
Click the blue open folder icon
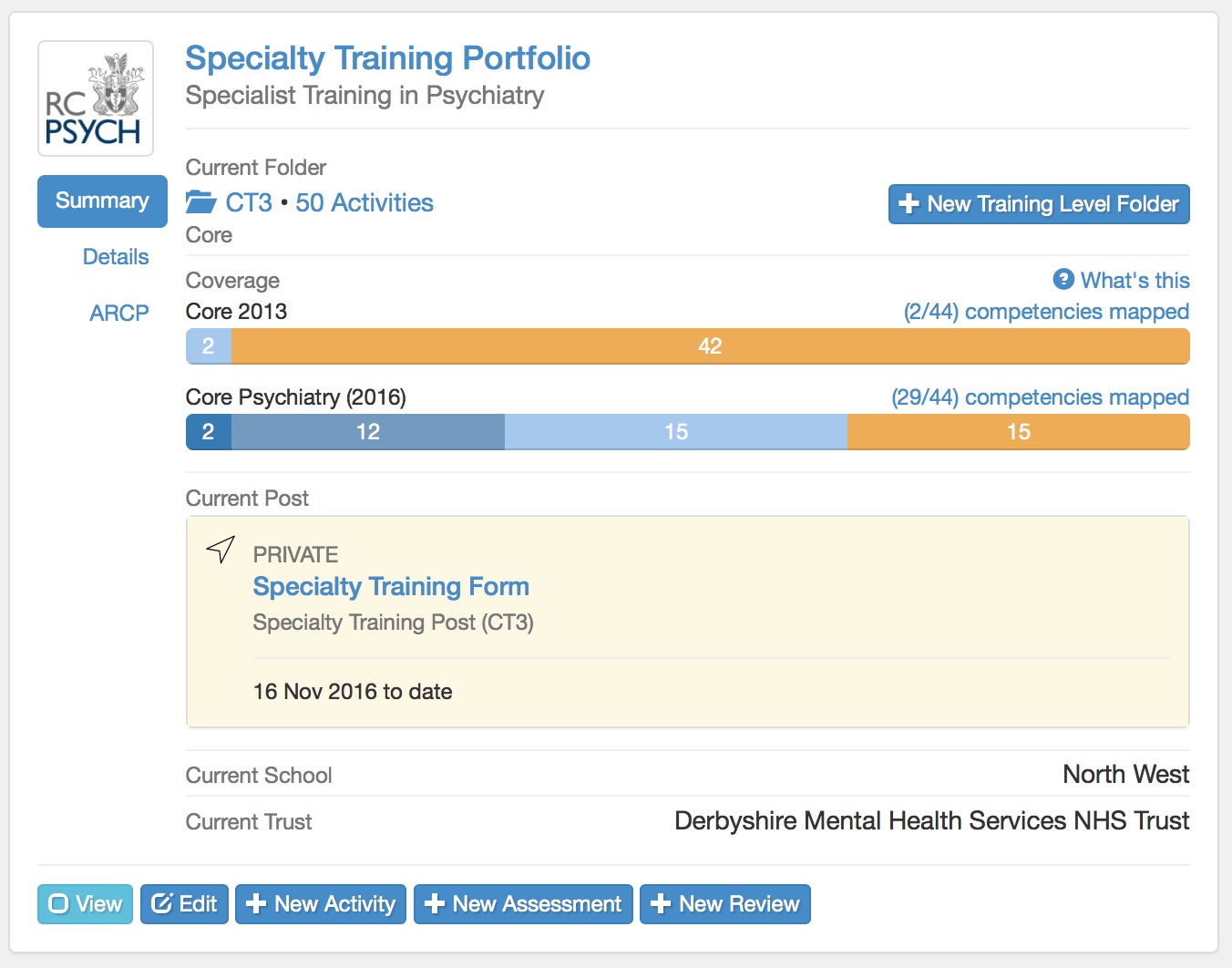[200, 202]
